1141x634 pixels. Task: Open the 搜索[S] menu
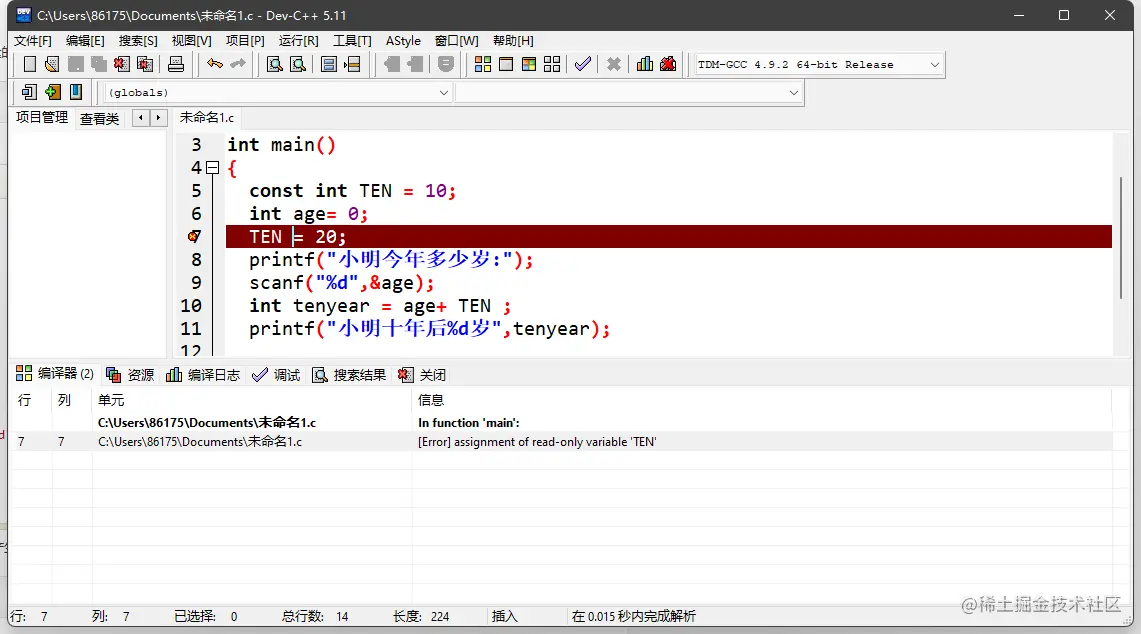point(138,41)
